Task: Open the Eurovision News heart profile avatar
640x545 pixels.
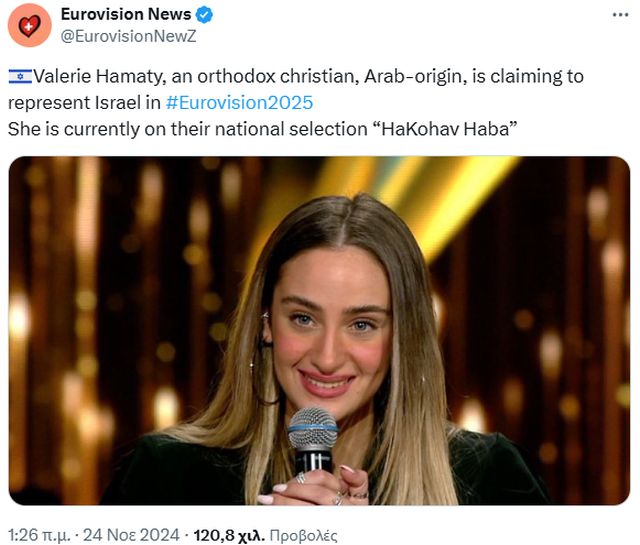Action: [29, 25]
